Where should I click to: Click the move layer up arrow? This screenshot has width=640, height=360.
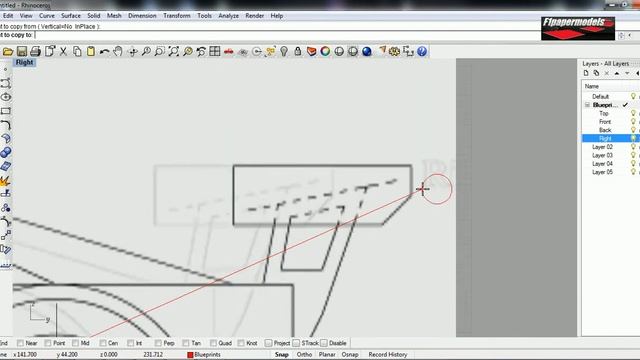[x=617, y=73]
